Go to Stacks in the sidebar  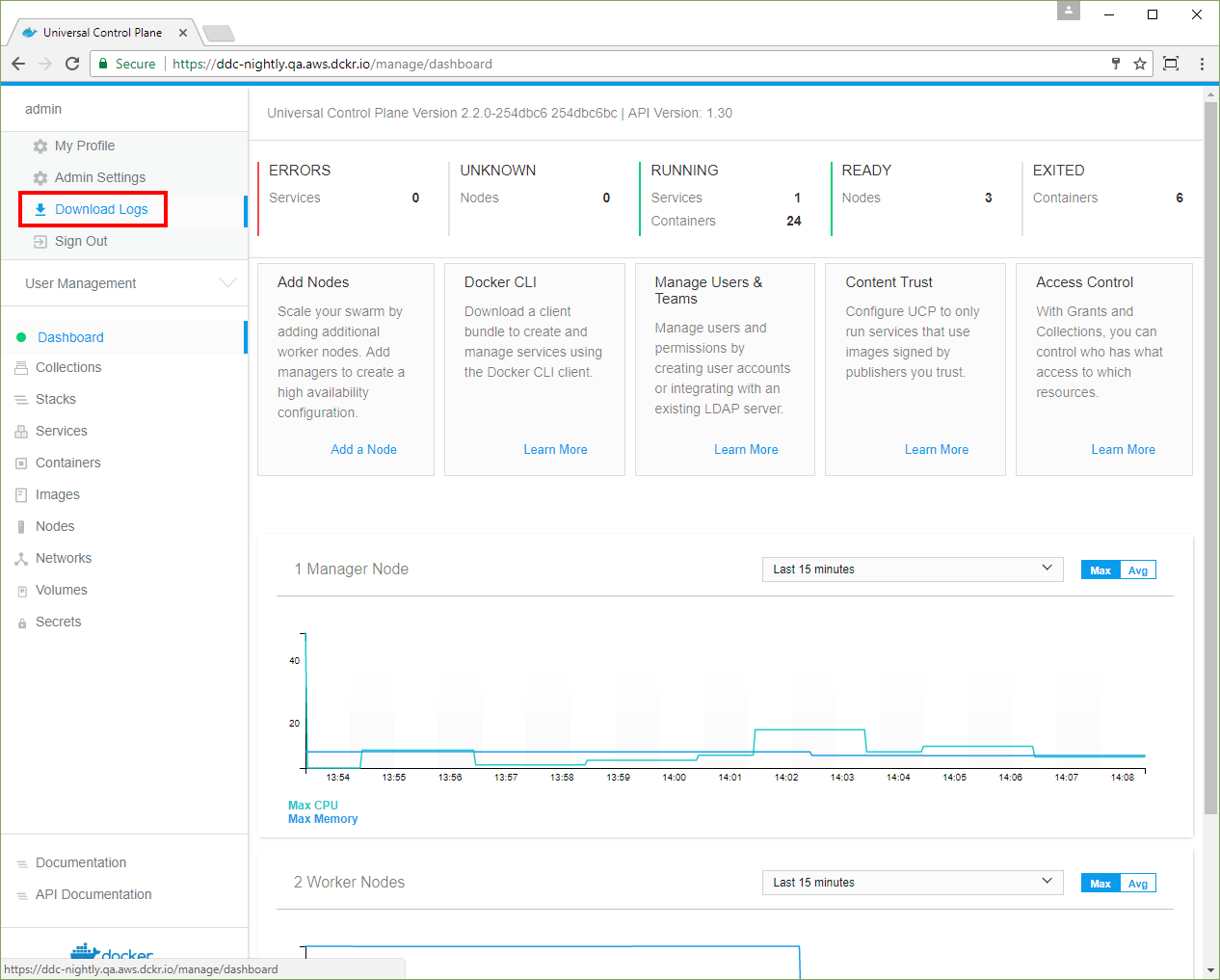point(56,399)
